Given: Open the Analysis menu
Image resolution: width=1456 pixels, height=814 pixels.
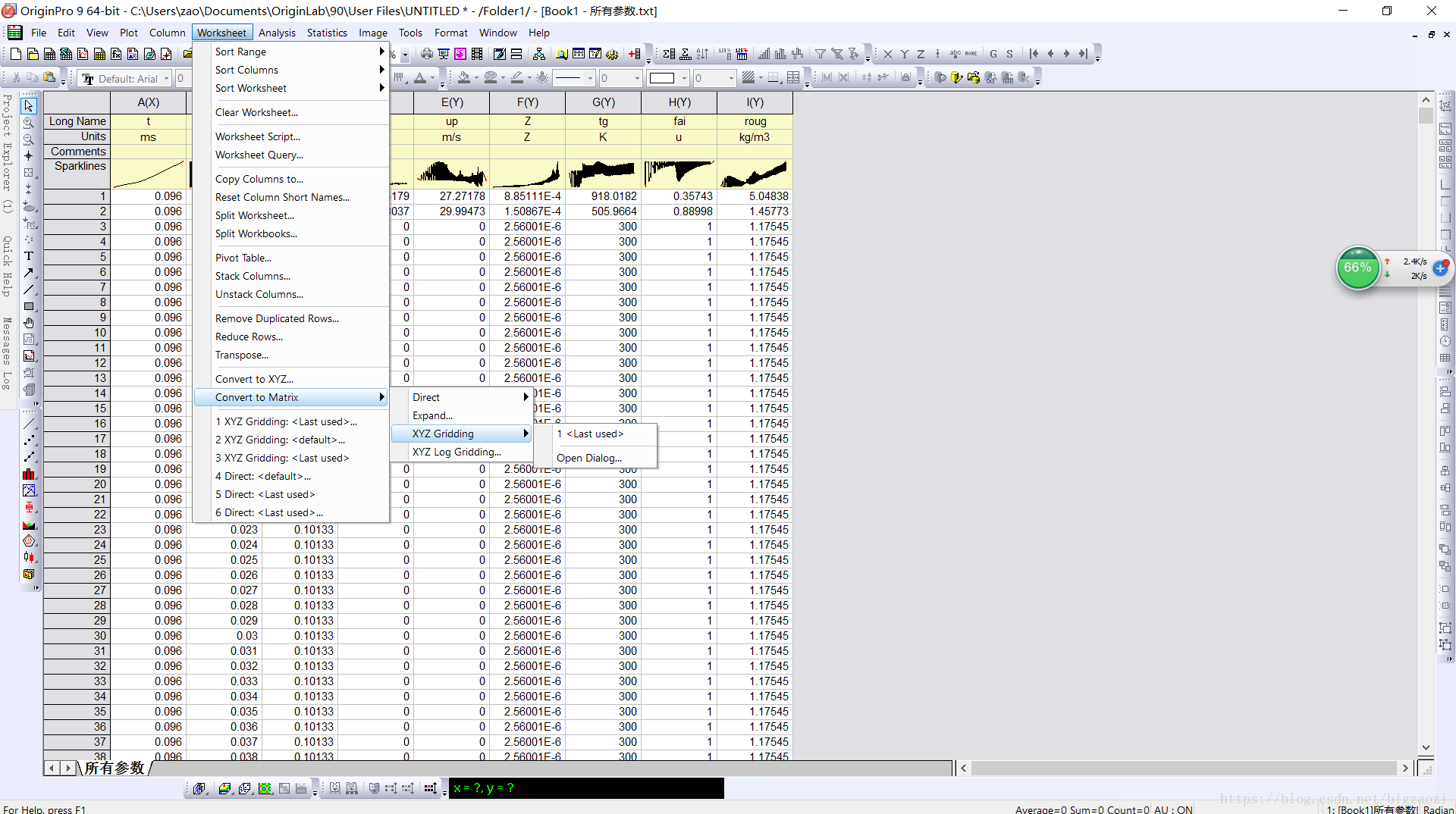Looking at the screenshot, I should pos(276,33).
